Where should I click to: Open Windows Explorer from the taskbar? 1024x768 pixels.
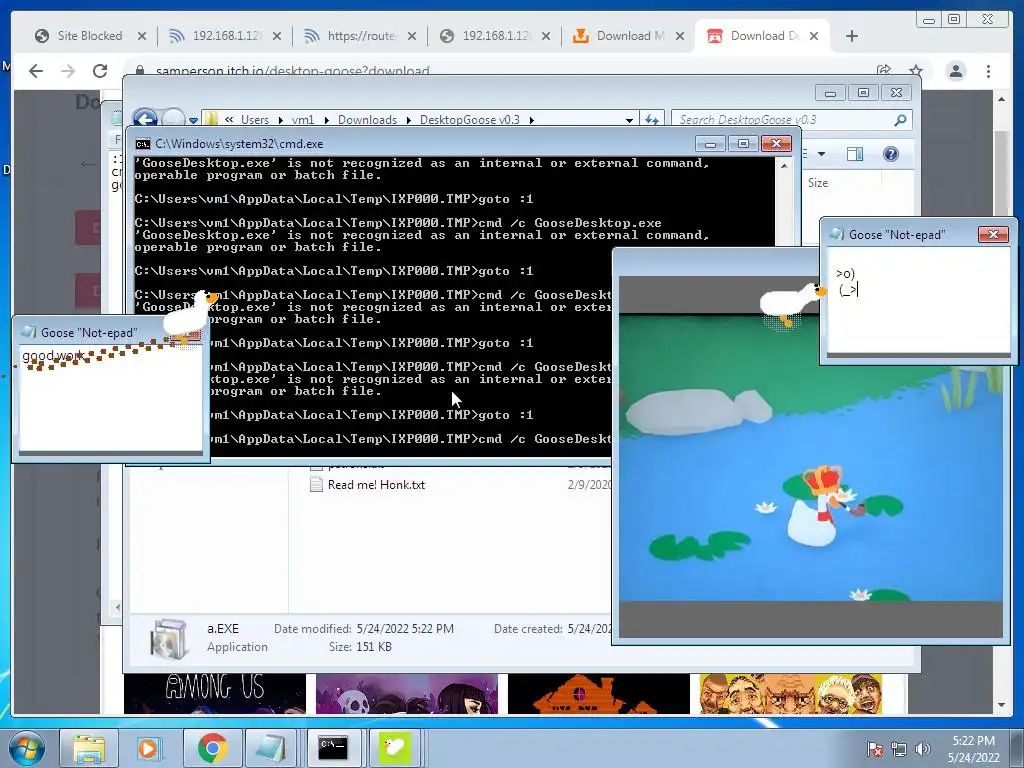88,748
